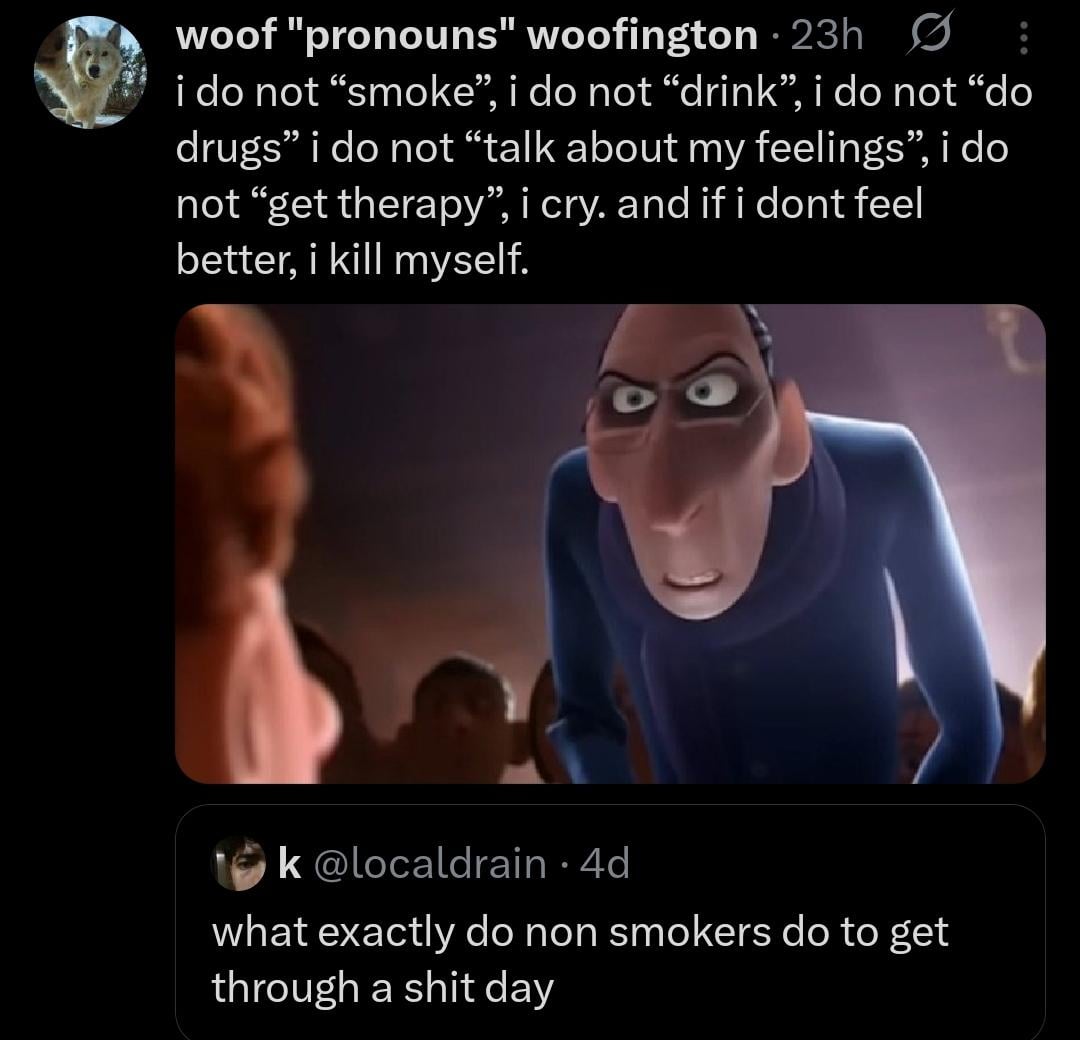Open k's small avatar in quoted tweet
This screenshot has width=1080, height=1040.
click(238, 863)
